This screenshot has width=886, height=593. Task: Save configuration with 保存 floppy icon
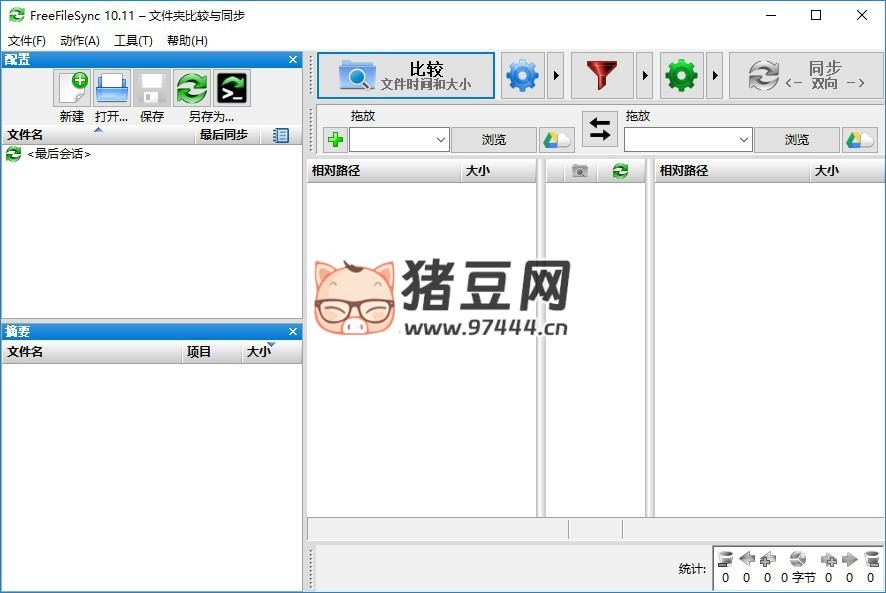coord(151,88)
